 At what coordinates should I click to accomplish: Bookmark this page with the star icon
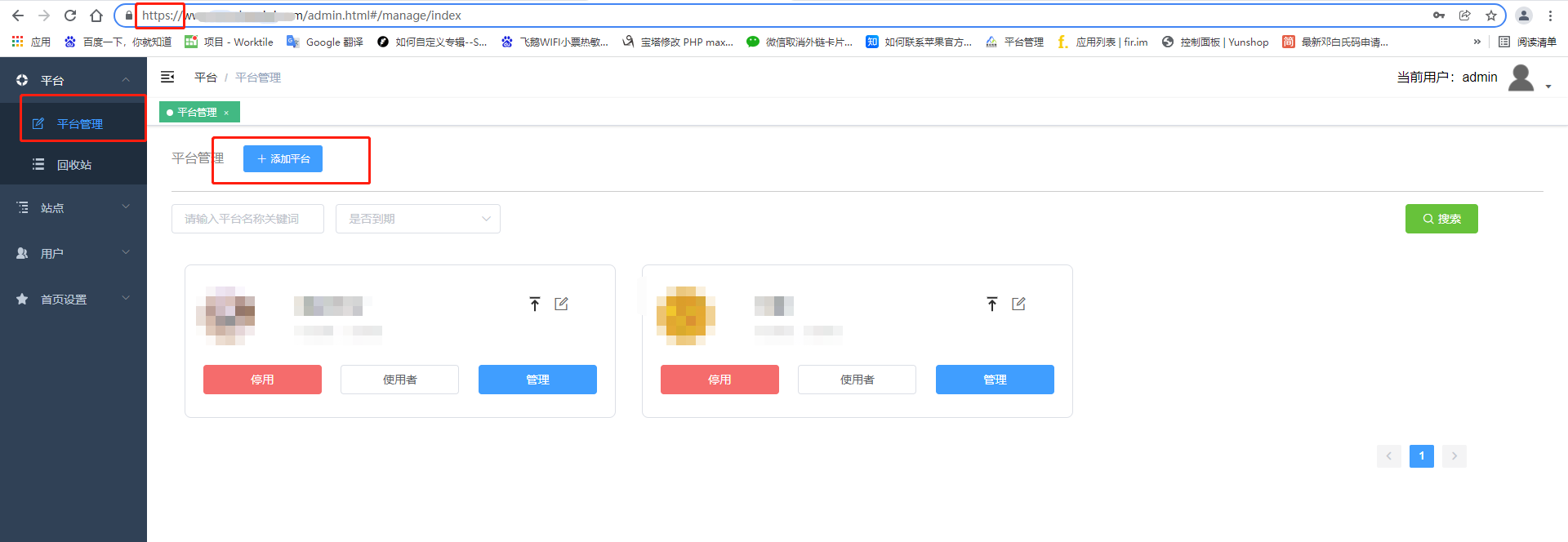[x=1490, y=16]
